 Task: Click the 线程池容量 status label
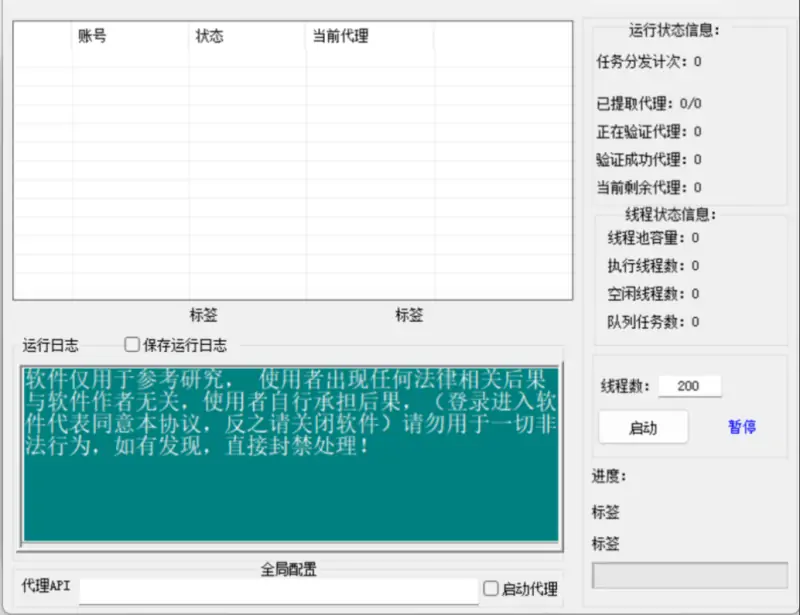pos(646,238)
